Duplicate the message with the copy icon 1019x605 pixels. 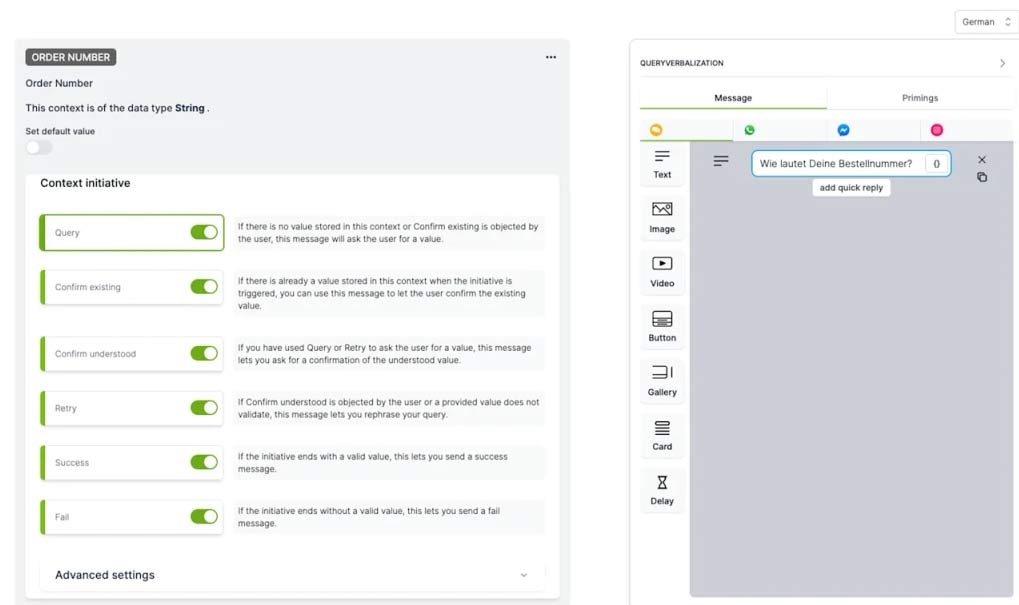pos(982,177)
